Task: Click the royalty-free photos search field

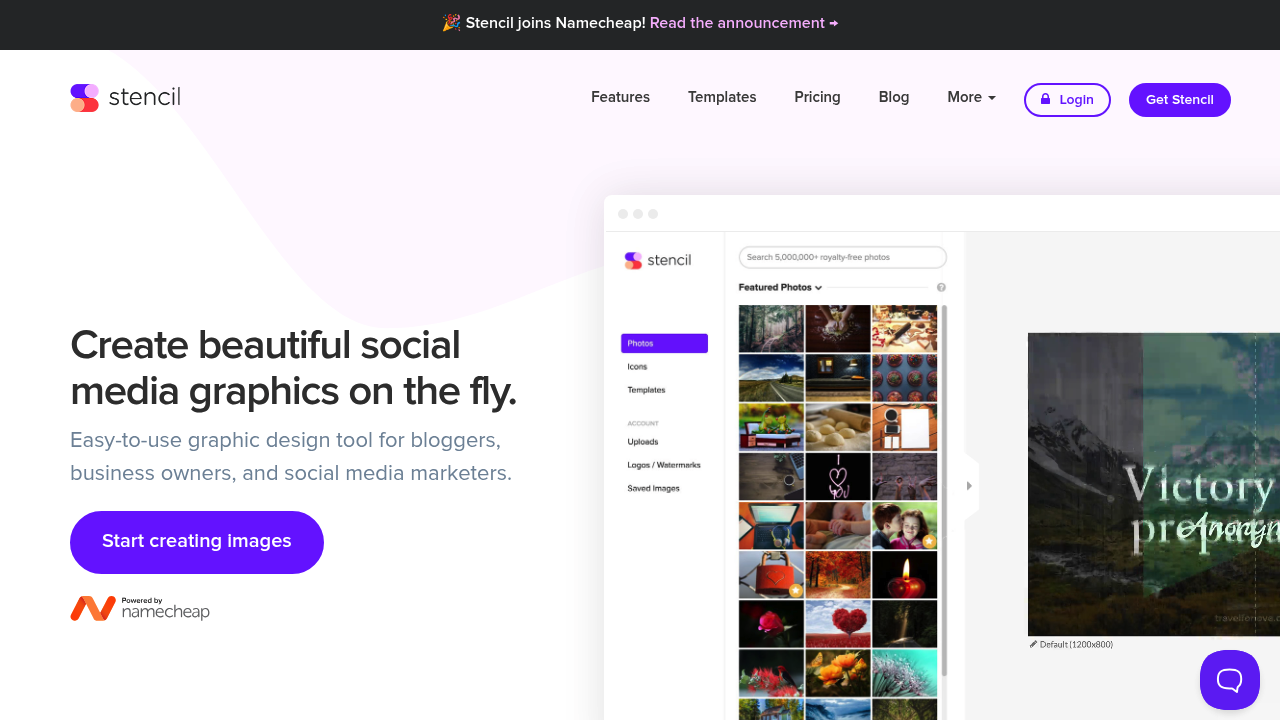Action: tap(842, 258)
